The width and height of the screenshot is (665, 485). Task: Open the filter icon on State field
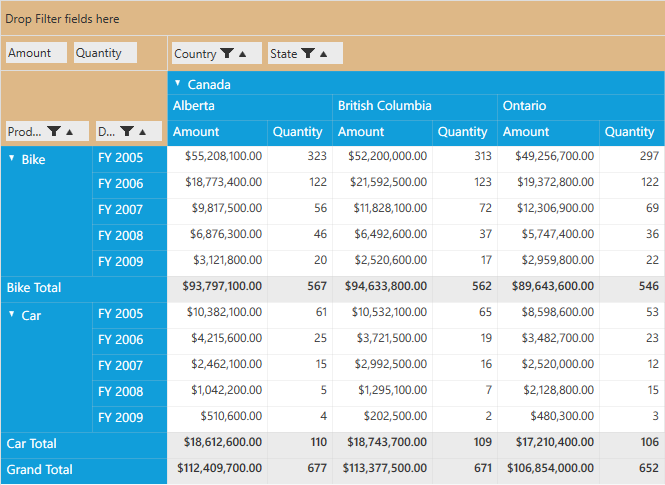click(308, 53)
